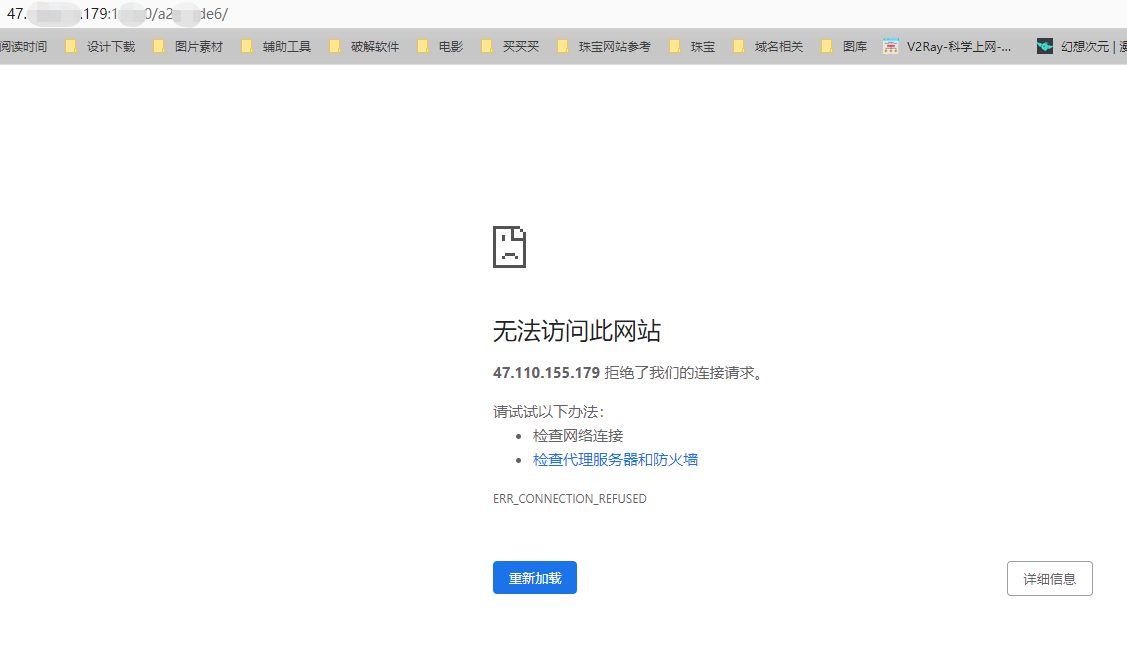Open the 图库 bookmark folder
This screenshot has width=1127, height=650.
844,47
